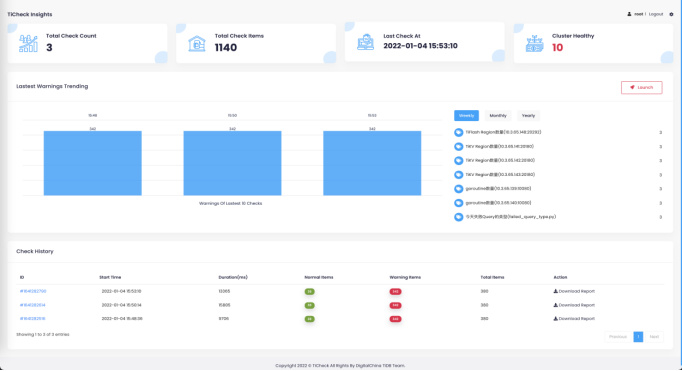
Task: Switch the trend view to Monthly
Action: pyautogui.click(x=498, y=115)
